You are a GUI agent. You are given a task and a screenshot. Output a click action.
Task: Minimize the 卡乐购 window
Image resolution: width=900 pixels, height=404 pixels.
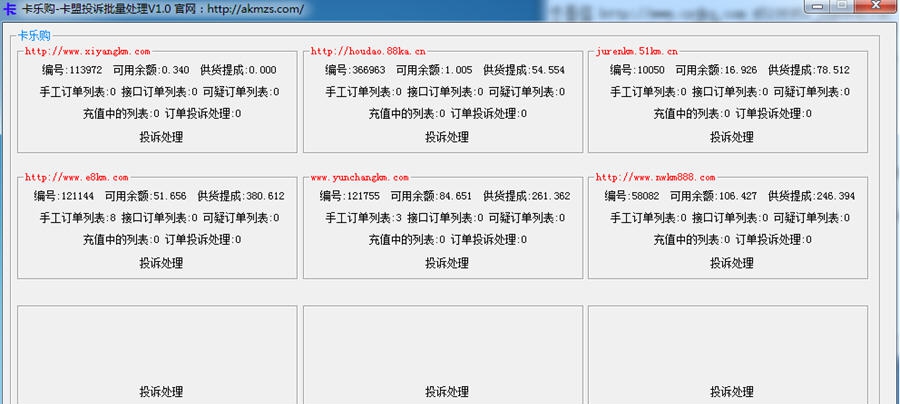click(x=817, y=6)
